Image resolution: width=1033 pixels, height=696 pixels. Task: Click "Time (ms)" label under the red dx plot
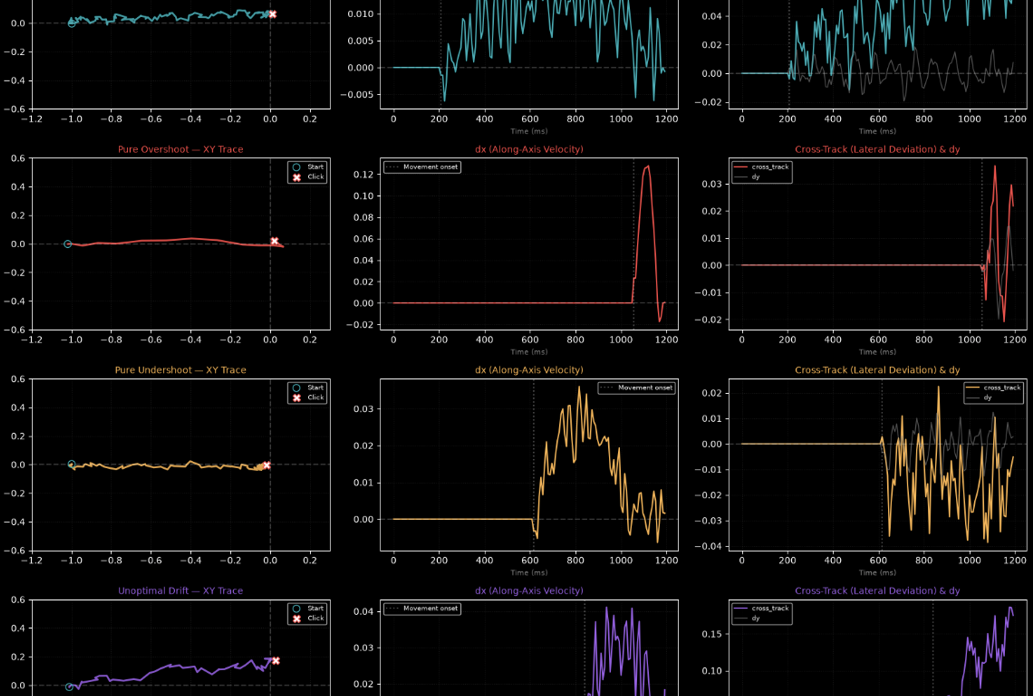coord(529,352)
